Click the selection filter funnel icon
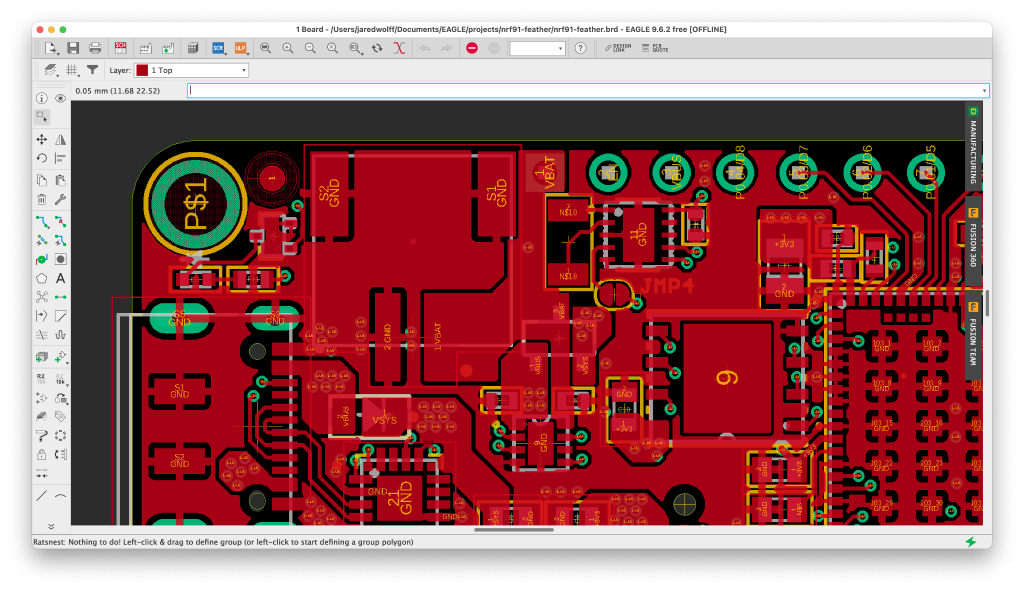This screenshot has height=591, width=1024. (93, 70)
